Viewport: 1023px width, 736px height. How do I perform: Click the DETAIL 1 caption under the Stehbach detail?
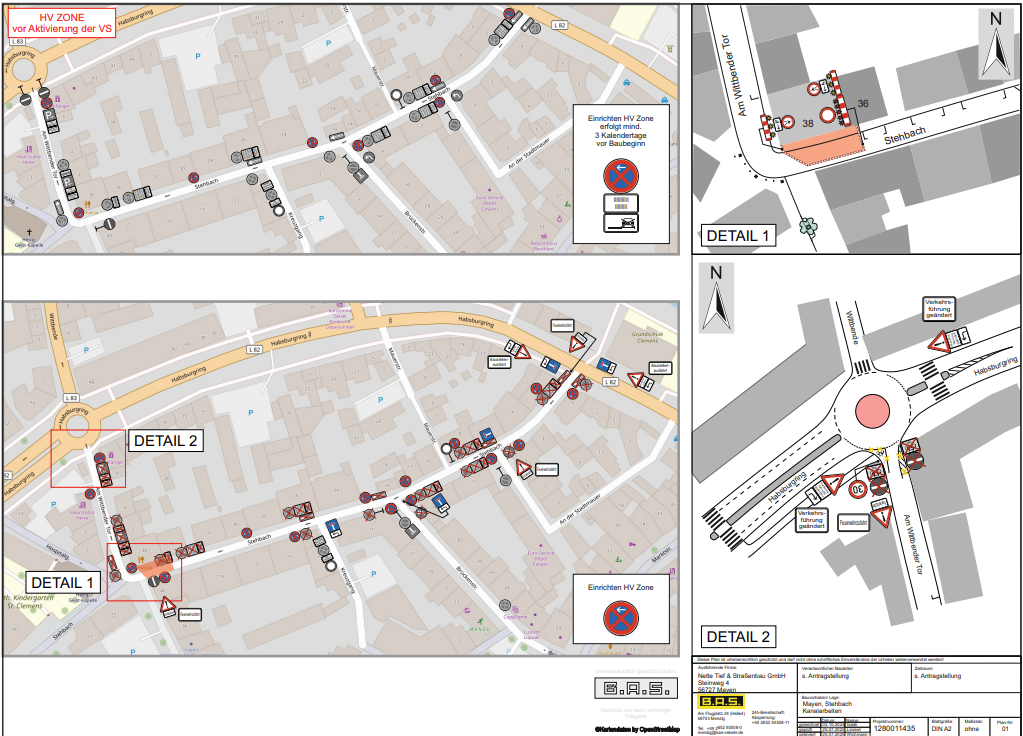pos(739,236)
